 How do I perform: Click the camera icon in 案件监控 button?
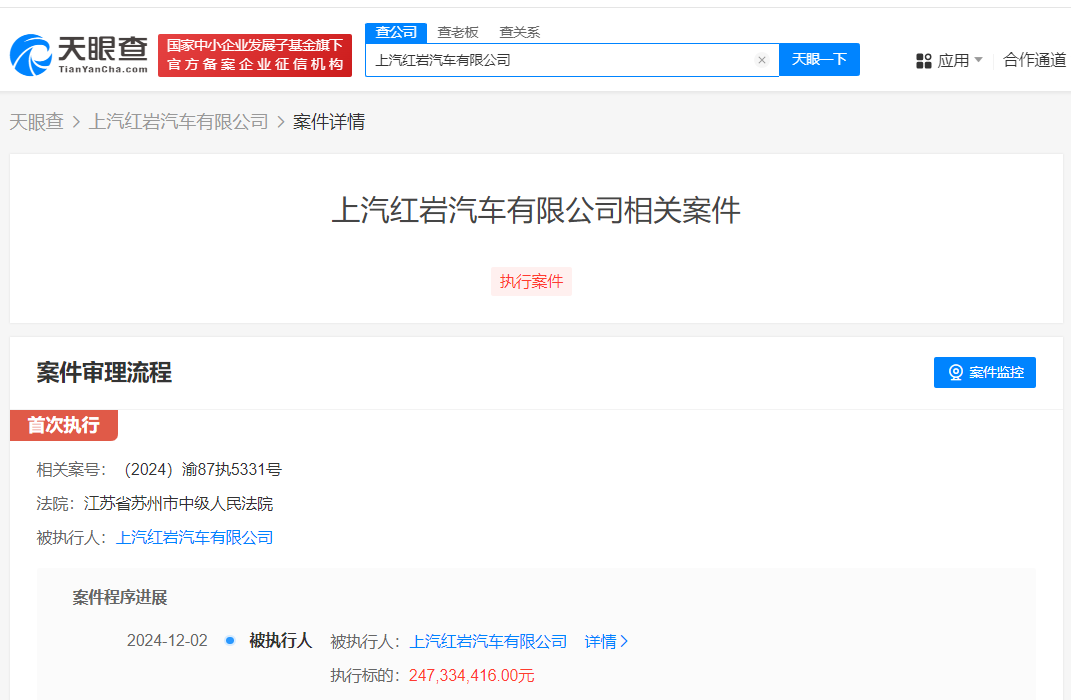pos(955,372)
